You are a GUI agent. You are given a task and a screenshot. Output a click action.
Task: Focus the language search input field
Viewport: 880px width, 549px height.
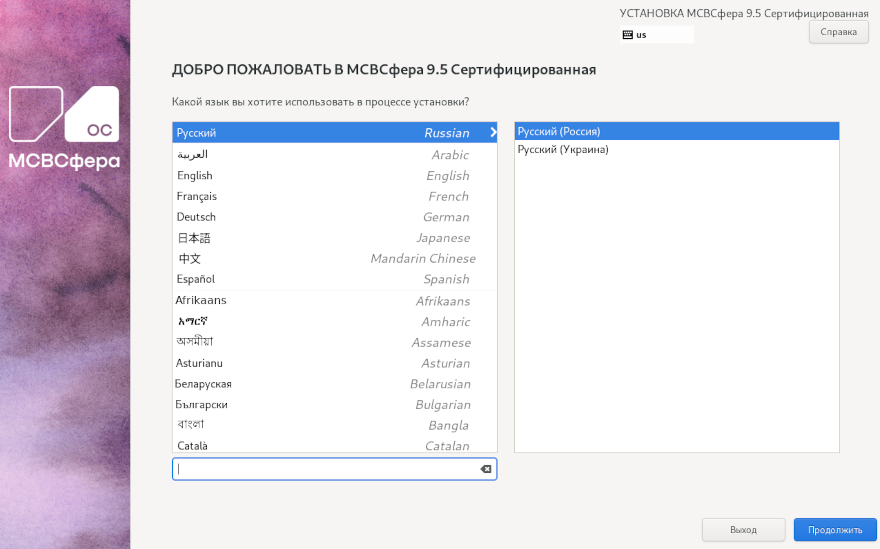[x=325, y=469]
